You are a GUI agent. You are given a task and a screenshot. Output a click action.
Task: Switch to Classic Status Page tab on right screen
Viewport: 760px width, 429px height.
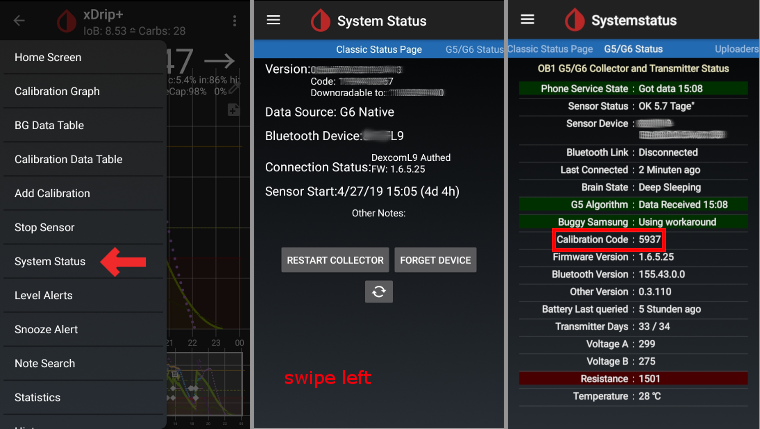point(550,49)
